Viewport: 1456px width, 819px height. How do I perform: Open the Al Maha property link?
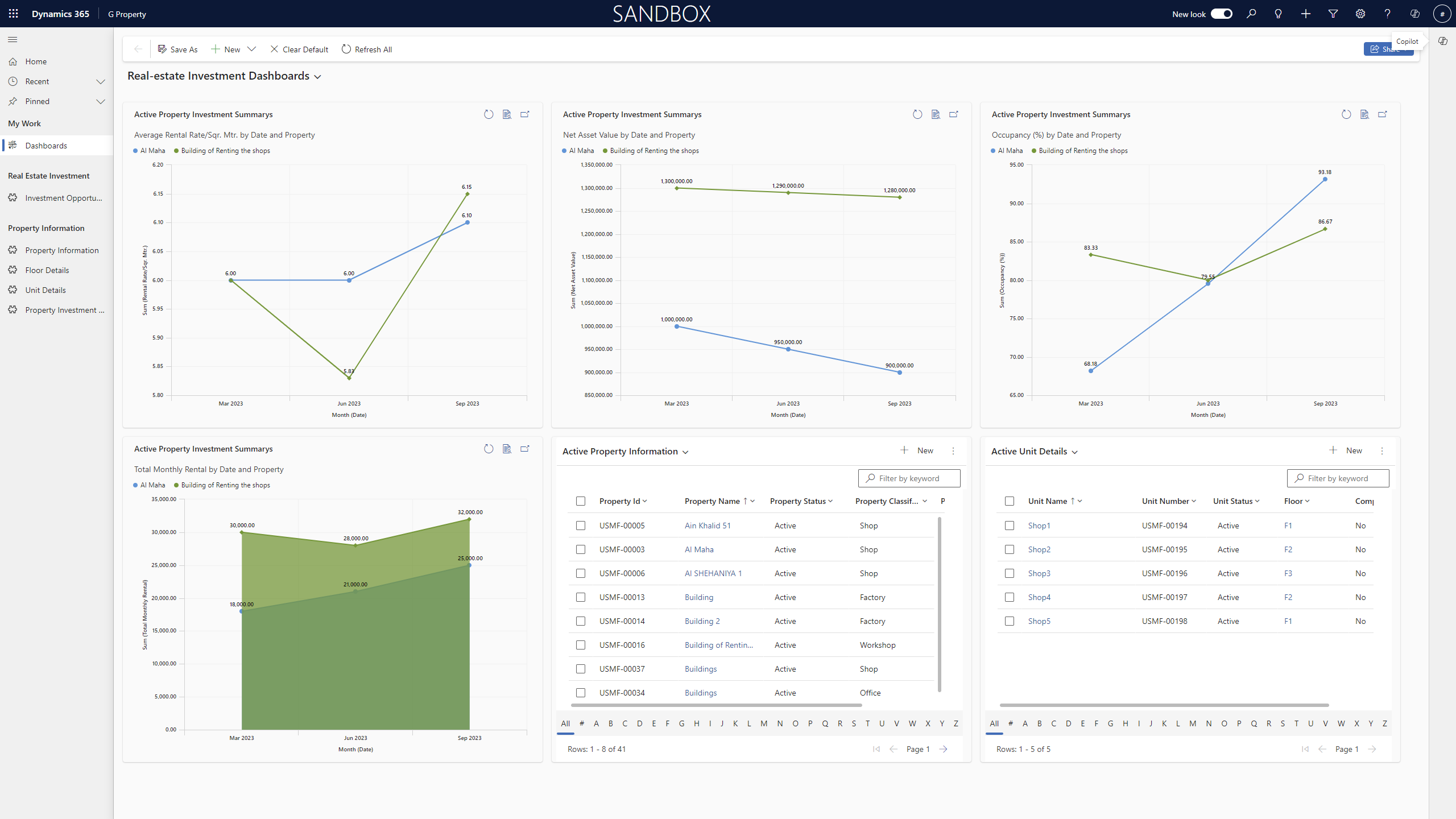699,549
